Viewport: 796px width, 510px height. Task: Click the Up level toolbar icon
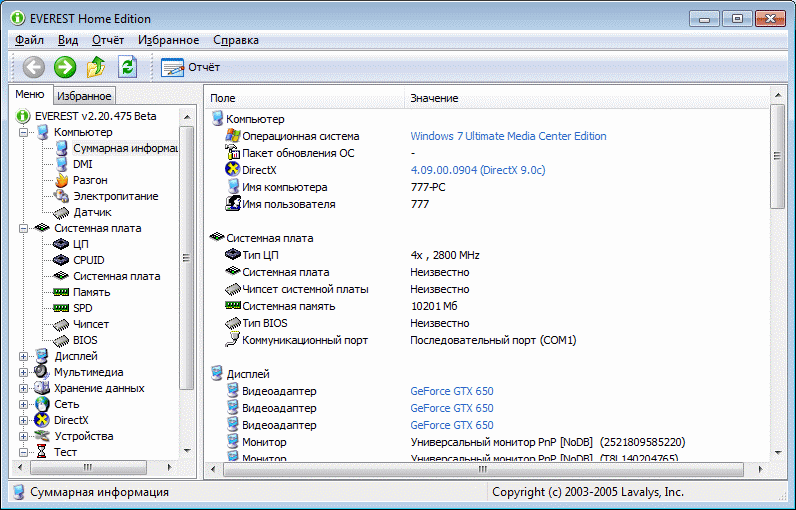[96, 67]
